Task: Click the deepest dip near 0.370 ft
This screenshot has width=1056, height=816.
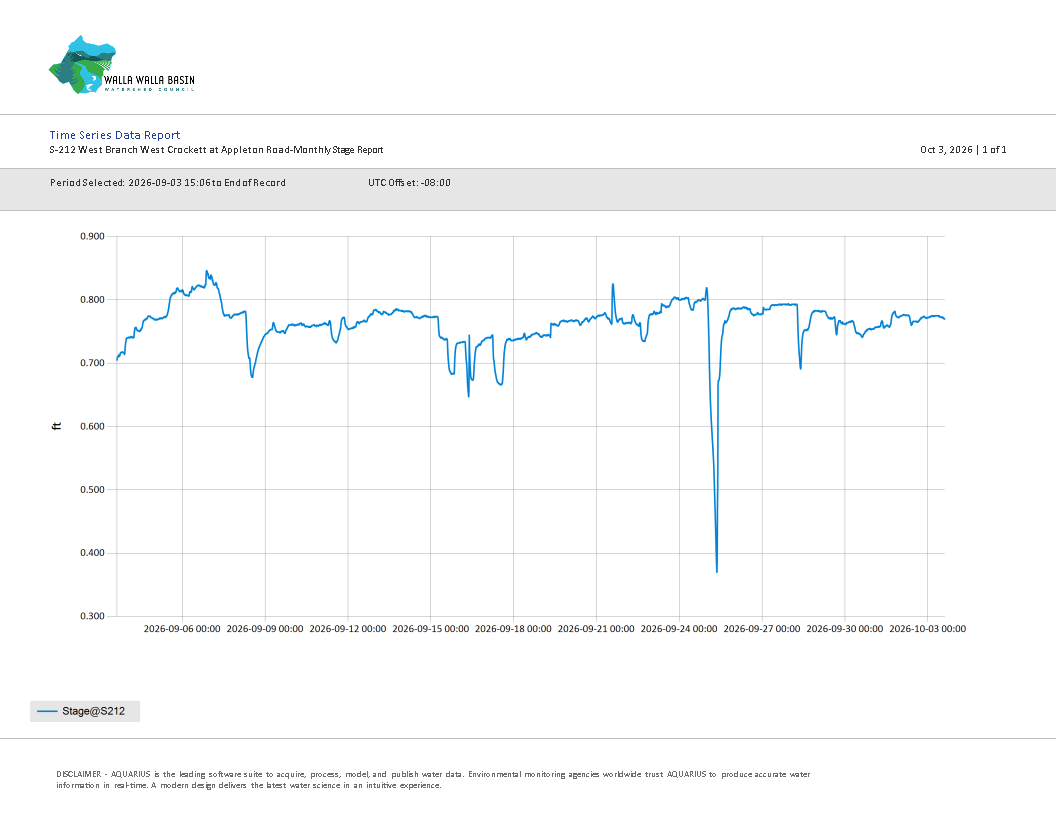Action: tap(717, 571)
